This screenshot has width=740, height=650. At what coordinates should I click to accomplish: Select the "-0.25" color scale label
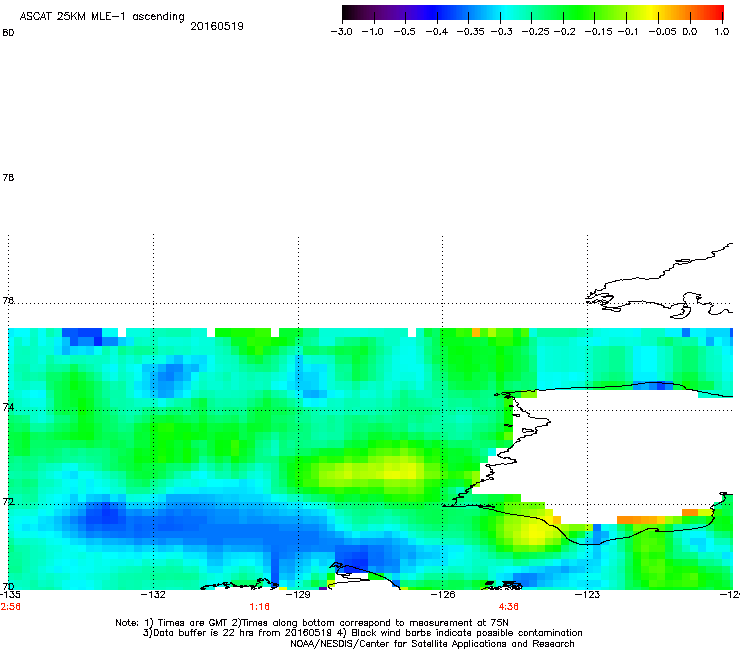[x=536, y=32]
